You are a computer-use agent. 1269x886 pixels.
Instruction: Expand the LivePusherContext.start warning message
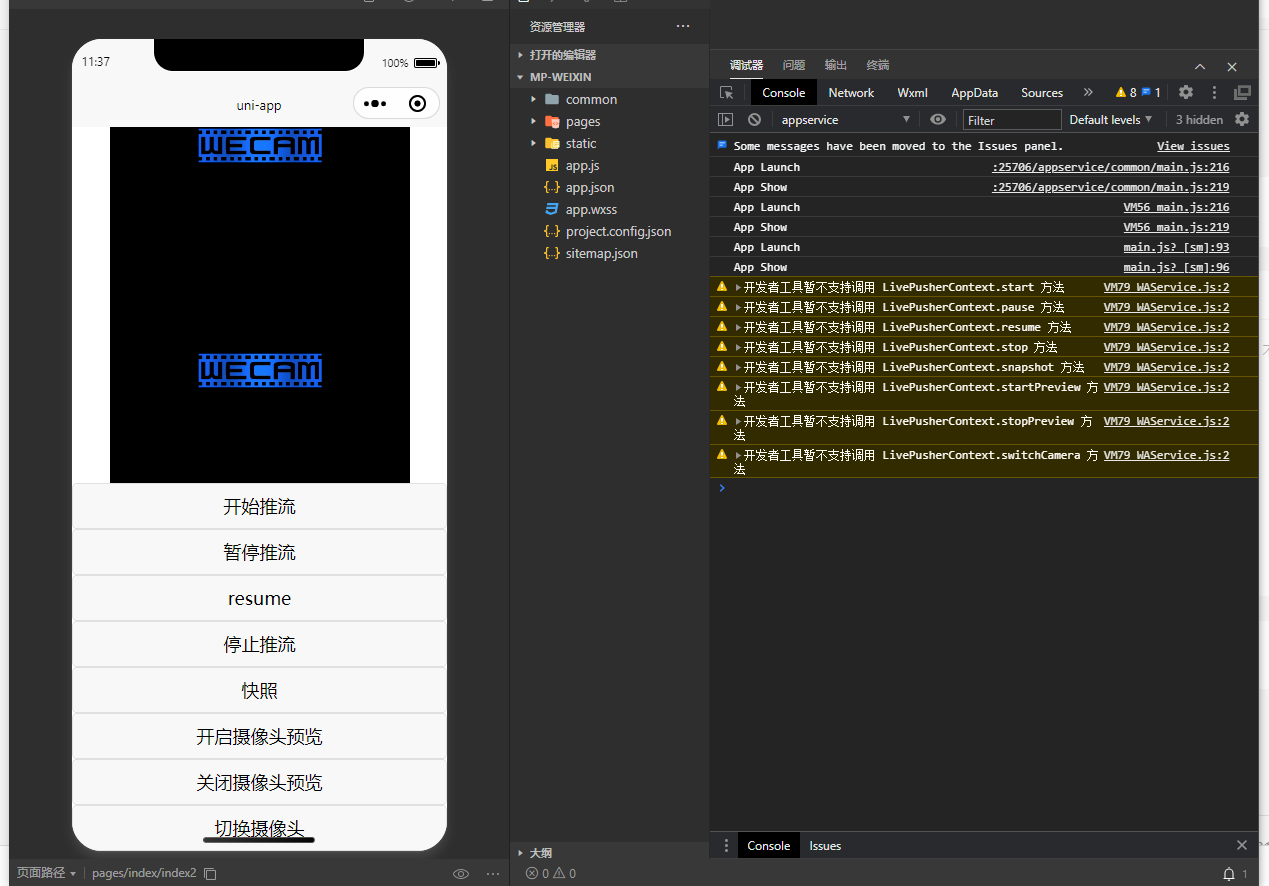pyautogui.click(x=738, y=287)
